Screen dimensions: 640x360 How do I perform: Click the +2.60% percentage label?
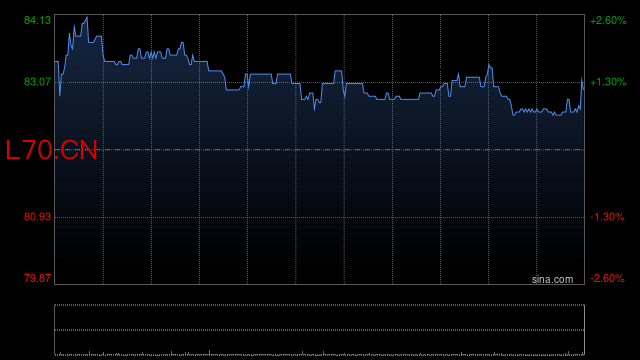pos(608,20)
